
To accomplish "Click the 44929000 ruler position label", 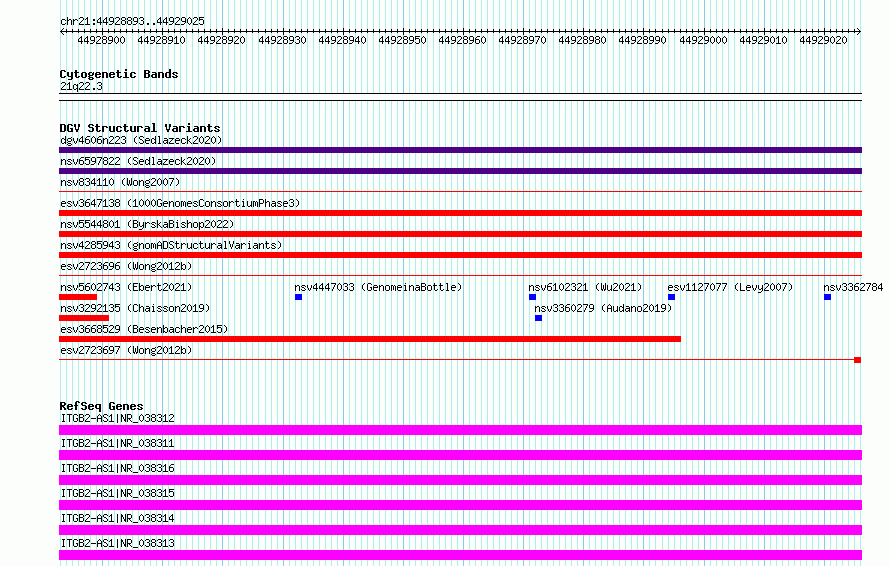I will pos(703,40).
